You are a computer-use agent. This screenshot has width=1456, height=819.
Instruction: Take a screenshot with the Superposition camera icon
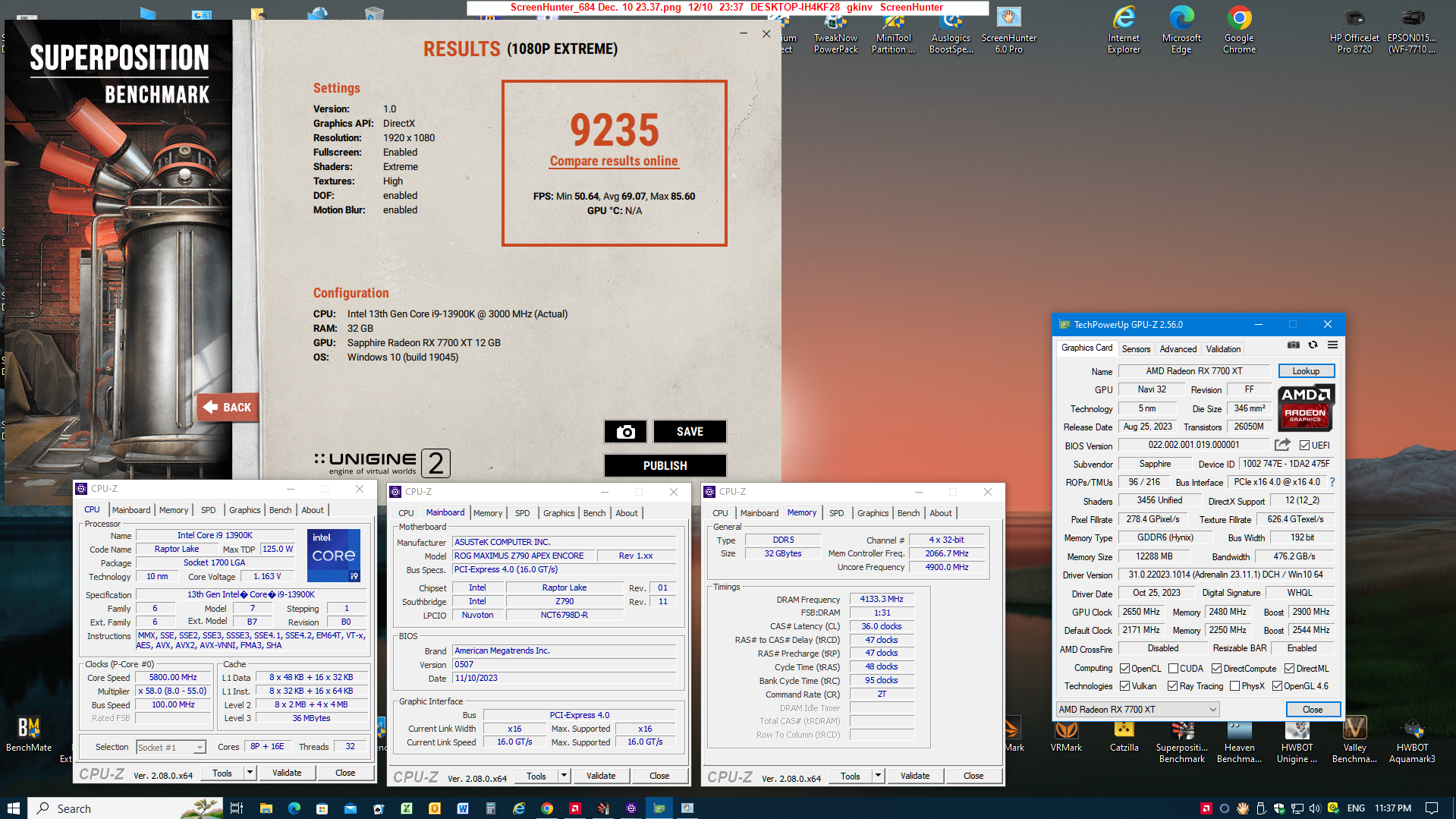click(625, 431)
